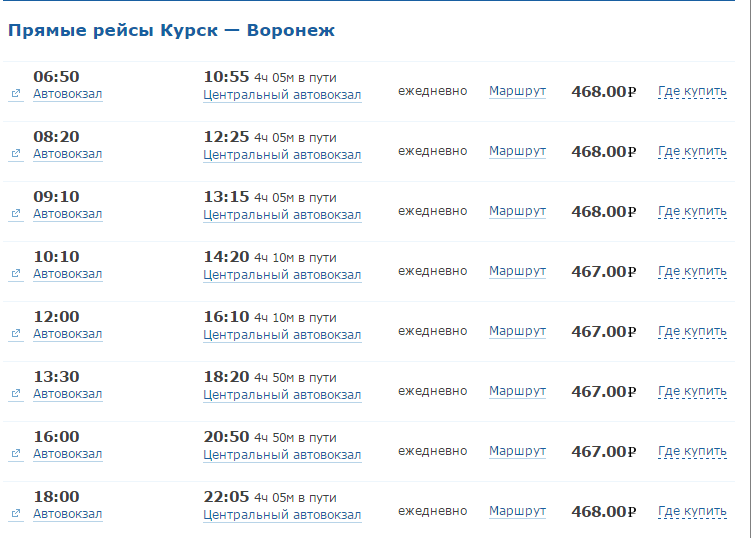Open external link icon for 18:00 departure

pos(16,514)
